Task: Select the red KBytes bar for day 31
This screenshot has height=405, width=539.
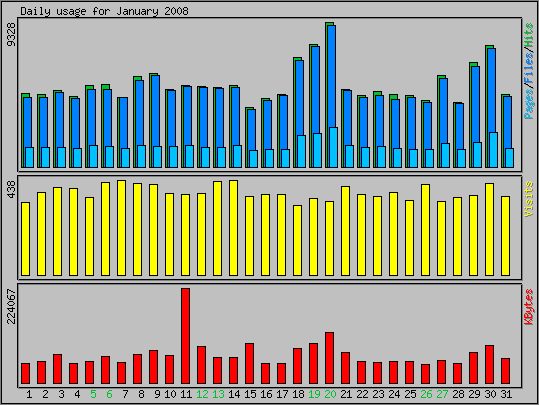Action: 505,371
